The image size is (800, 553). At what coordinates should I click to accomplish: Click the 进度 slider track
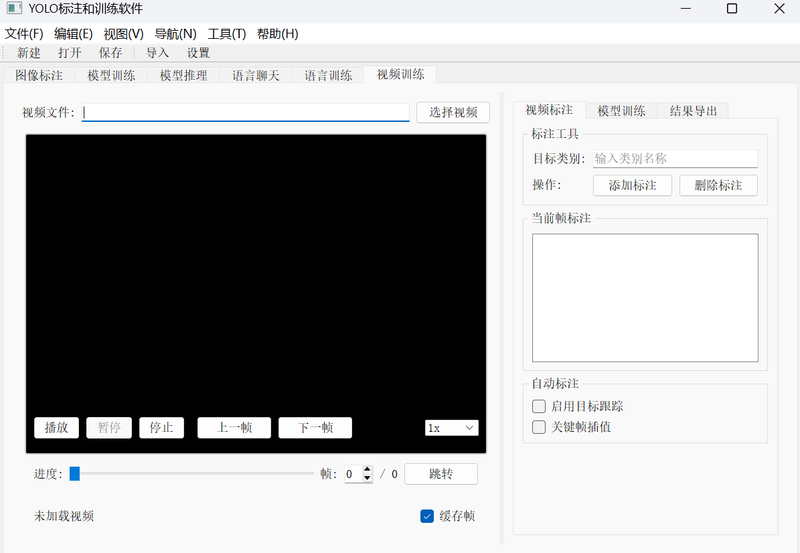pyautogui.click(x=192, y=473)
